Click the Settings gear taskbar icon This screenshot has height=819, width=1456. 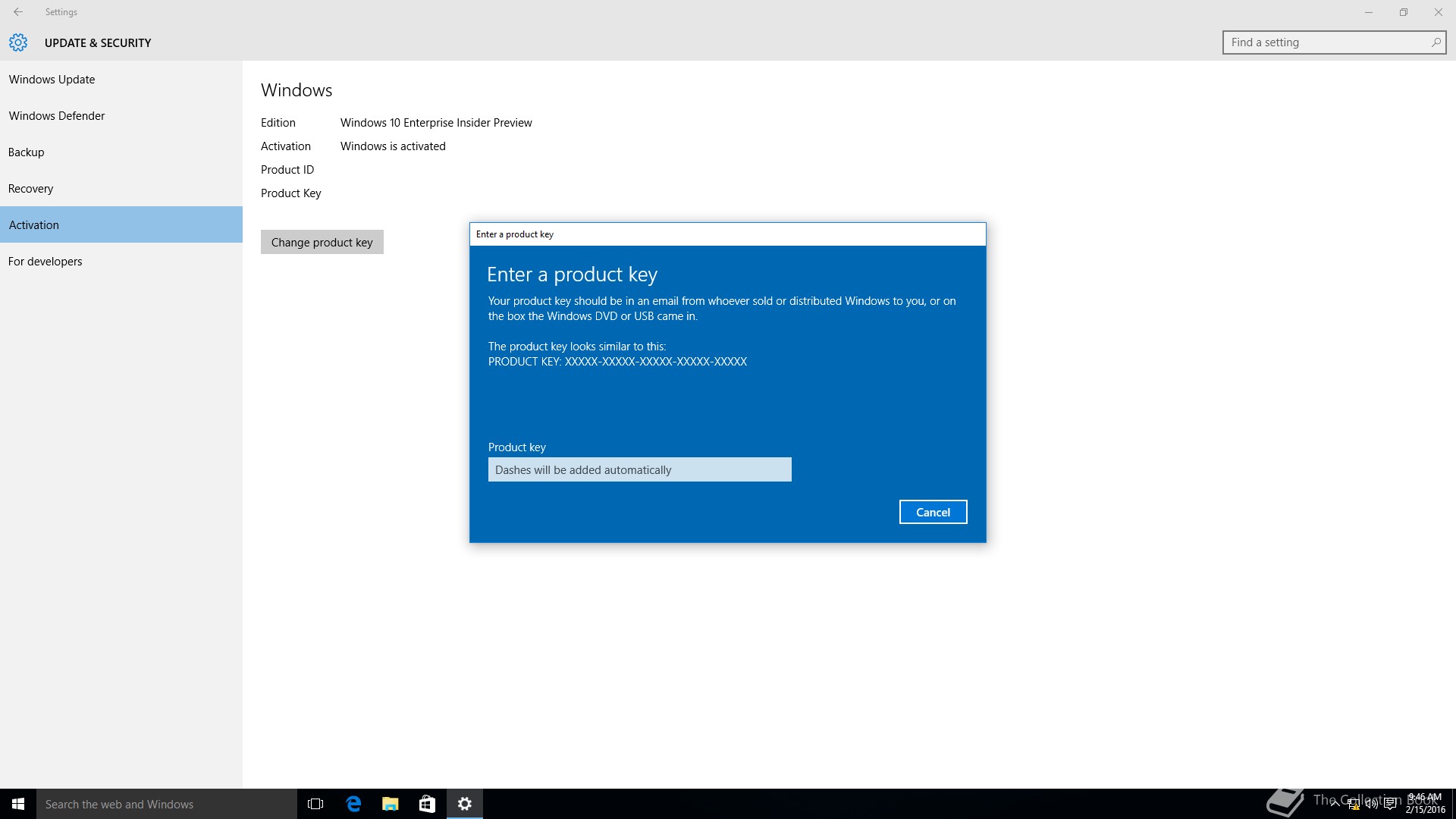coord(465,804)
